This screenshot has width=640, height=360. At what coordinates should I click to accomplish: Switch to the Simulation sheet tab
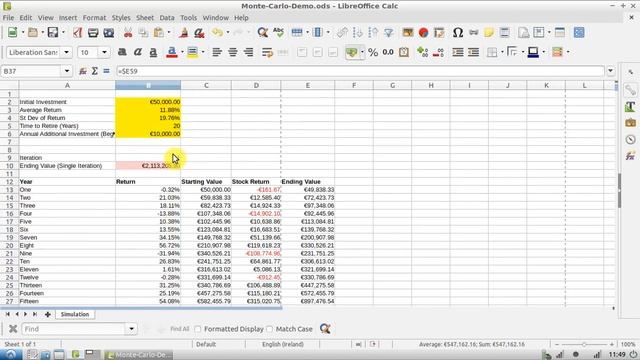click(x=75, y=314)
